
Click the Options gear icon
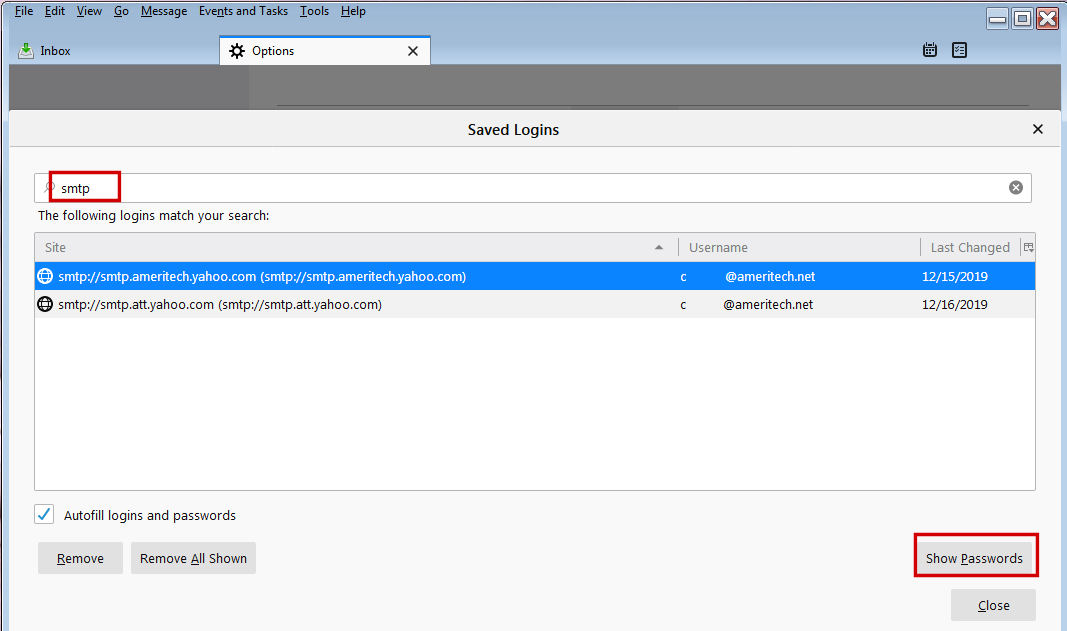236,51
